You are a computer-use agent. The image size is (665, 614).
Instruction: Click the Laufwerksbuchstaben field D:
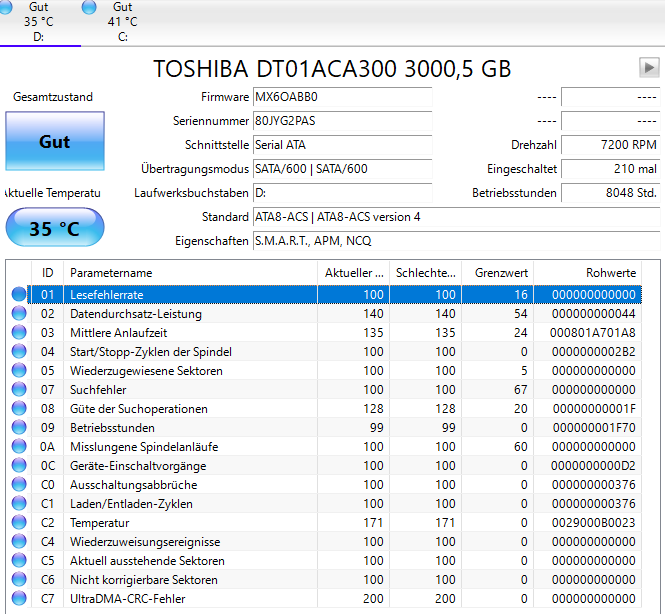(x=342, y=193)
